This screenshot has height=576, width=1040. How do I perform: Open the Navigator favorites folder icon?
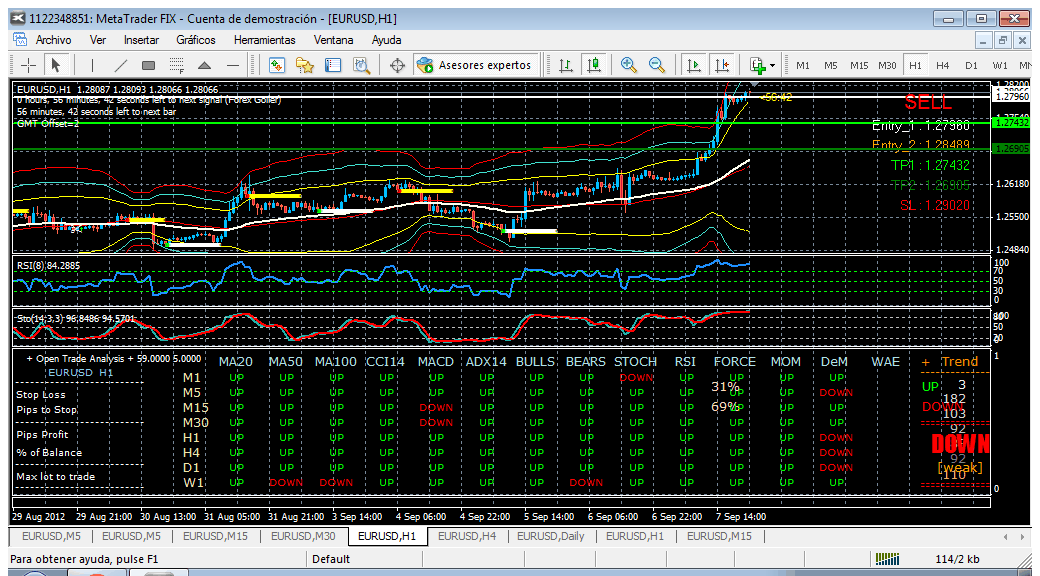coord(304,65)
